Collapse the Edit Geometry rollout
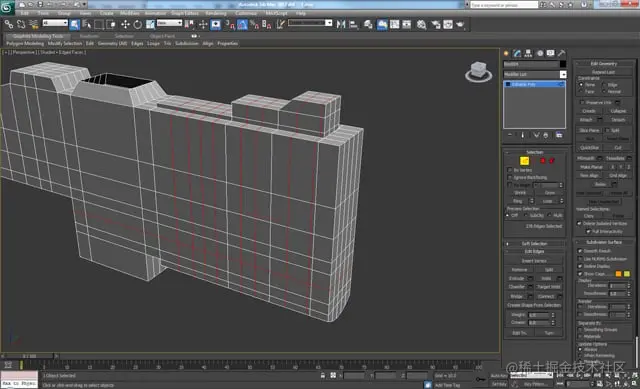The height and width of the screenshot is (389, 640). point(604,64)
